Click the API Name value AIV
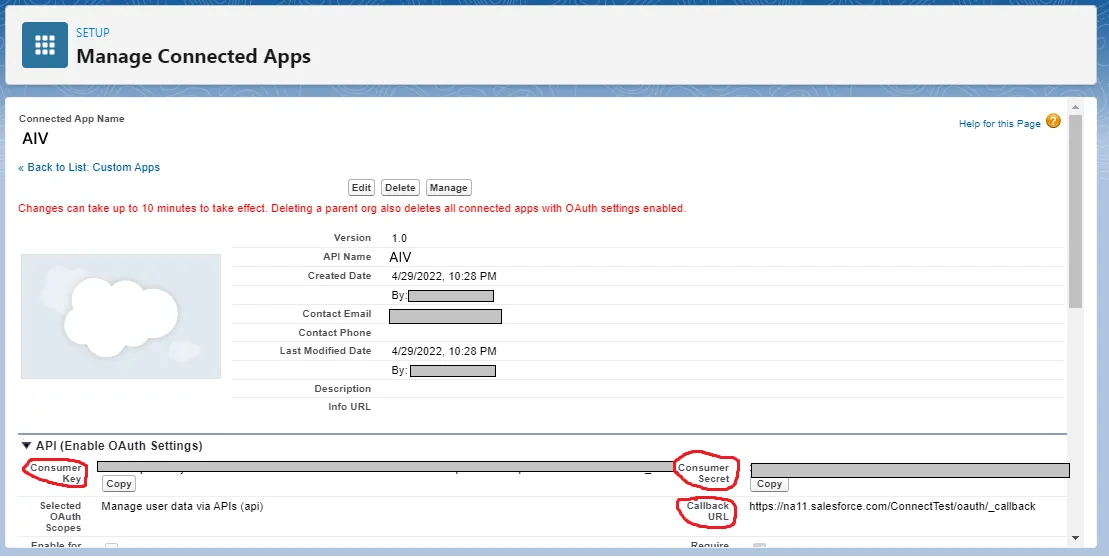Image resolution: width=1109 pixels, height=558 pixels. [400, 257]
